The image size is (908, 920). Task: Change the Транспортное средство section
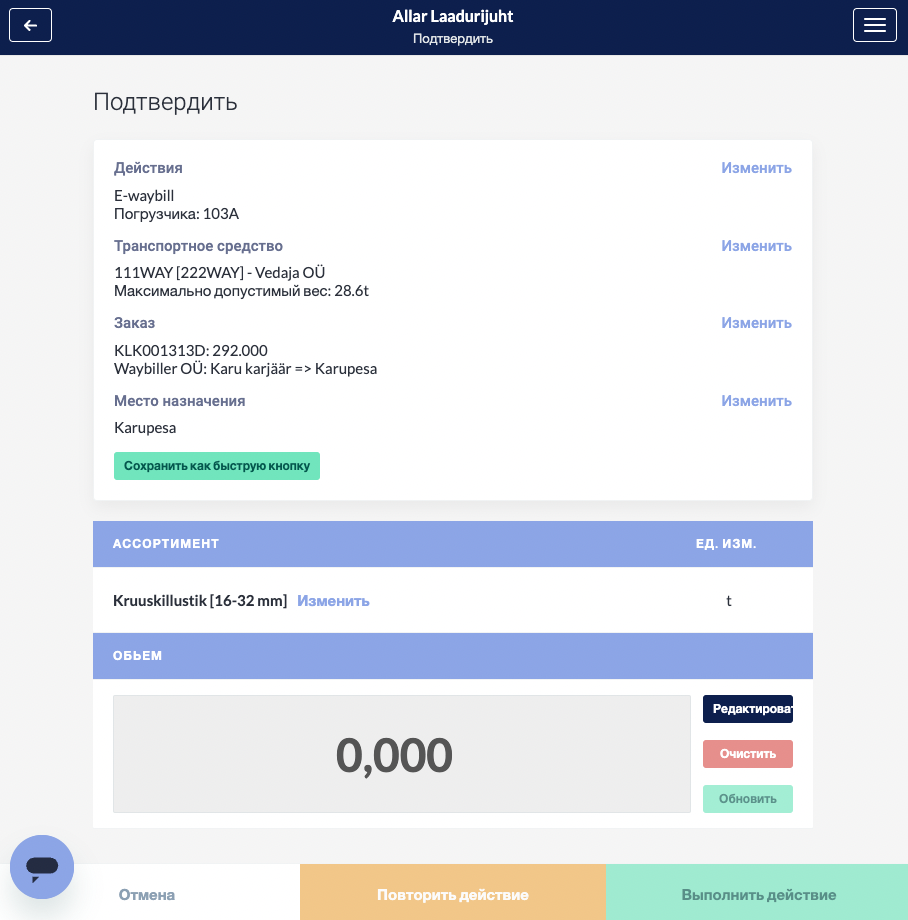(756, 246)
